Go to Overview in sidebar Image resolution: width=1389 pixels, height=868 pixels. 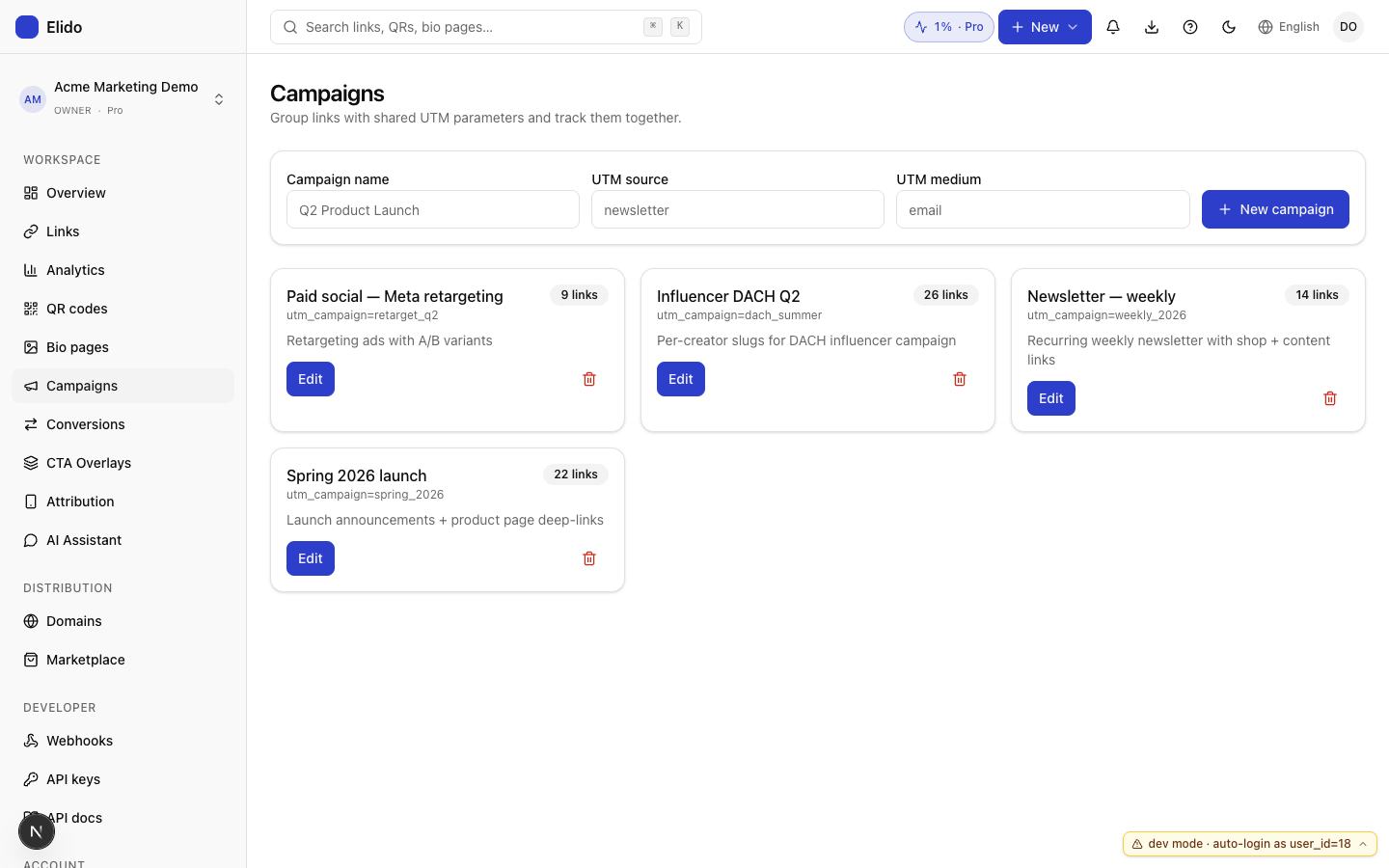(x=123, y=193)
